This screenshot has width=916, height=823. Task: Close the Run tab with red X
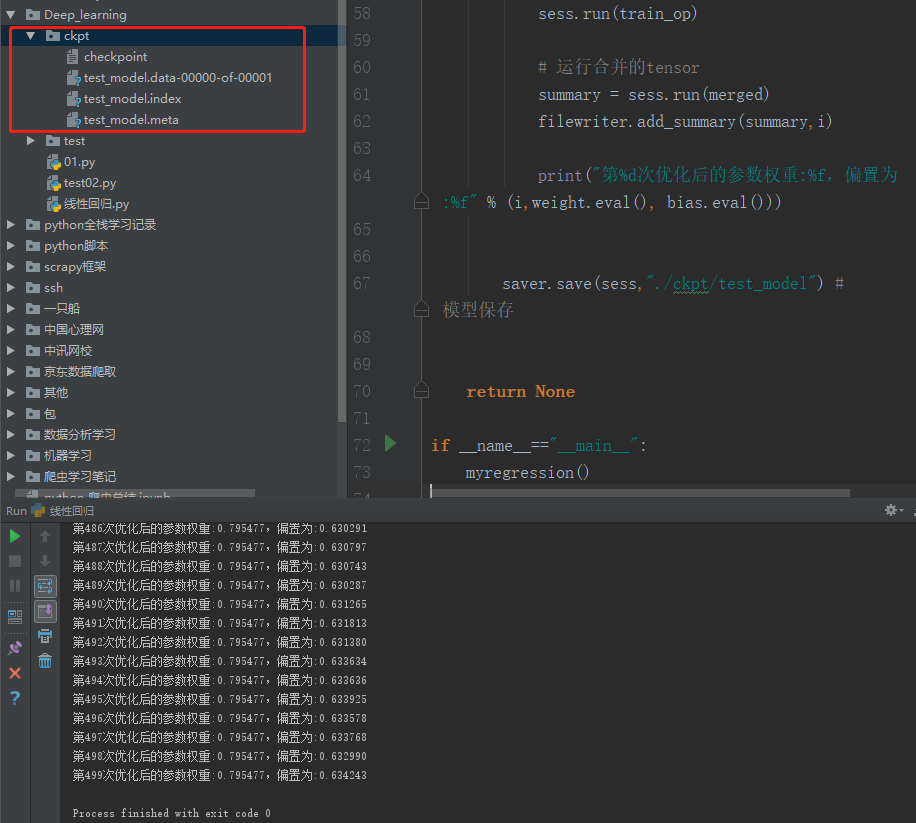15,673
